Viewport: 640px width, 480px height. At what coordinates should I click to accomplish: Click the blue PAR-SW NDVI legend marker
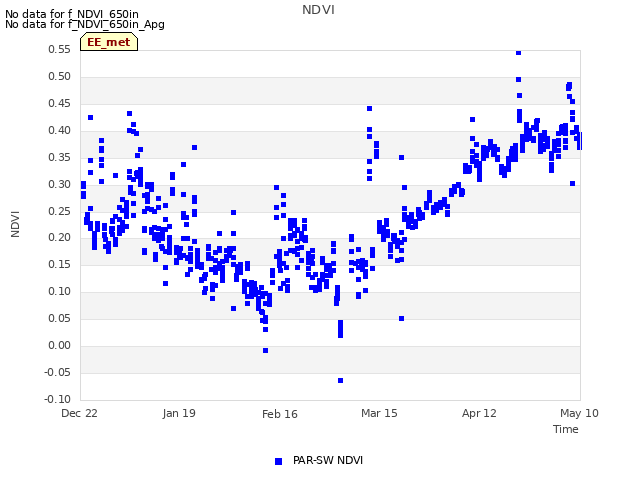click(278, 461)
